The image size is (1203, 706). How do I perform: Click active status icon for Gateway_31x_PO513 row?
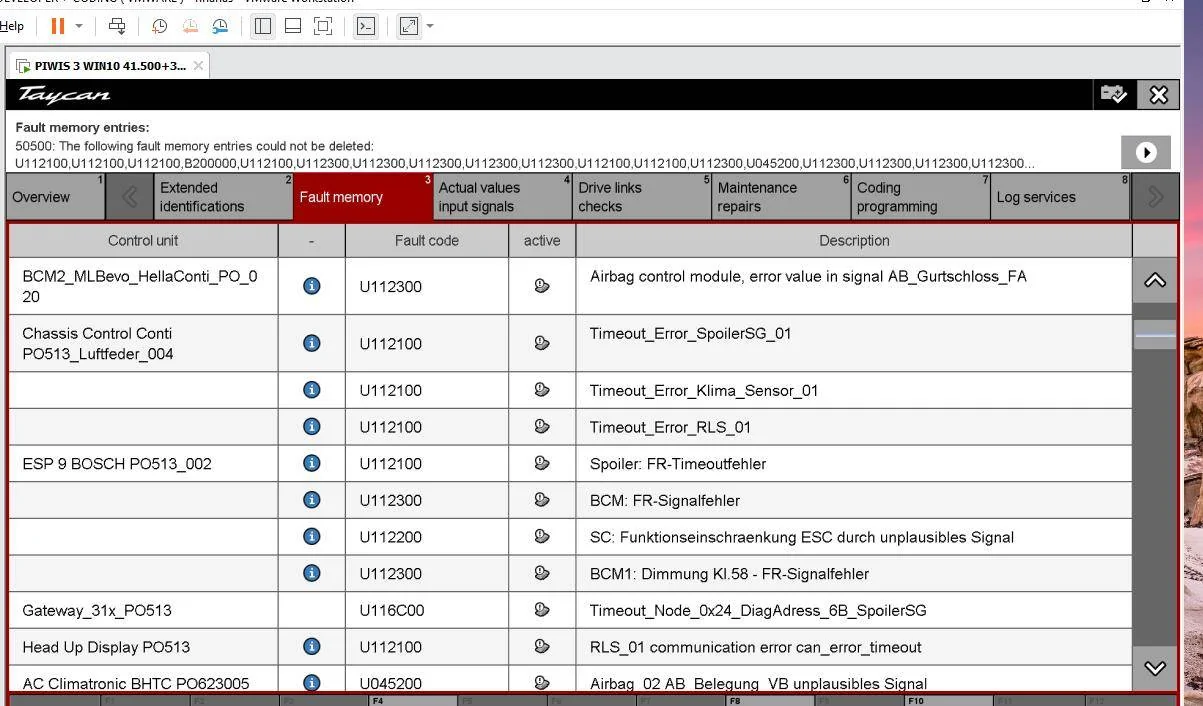[542, 609]
